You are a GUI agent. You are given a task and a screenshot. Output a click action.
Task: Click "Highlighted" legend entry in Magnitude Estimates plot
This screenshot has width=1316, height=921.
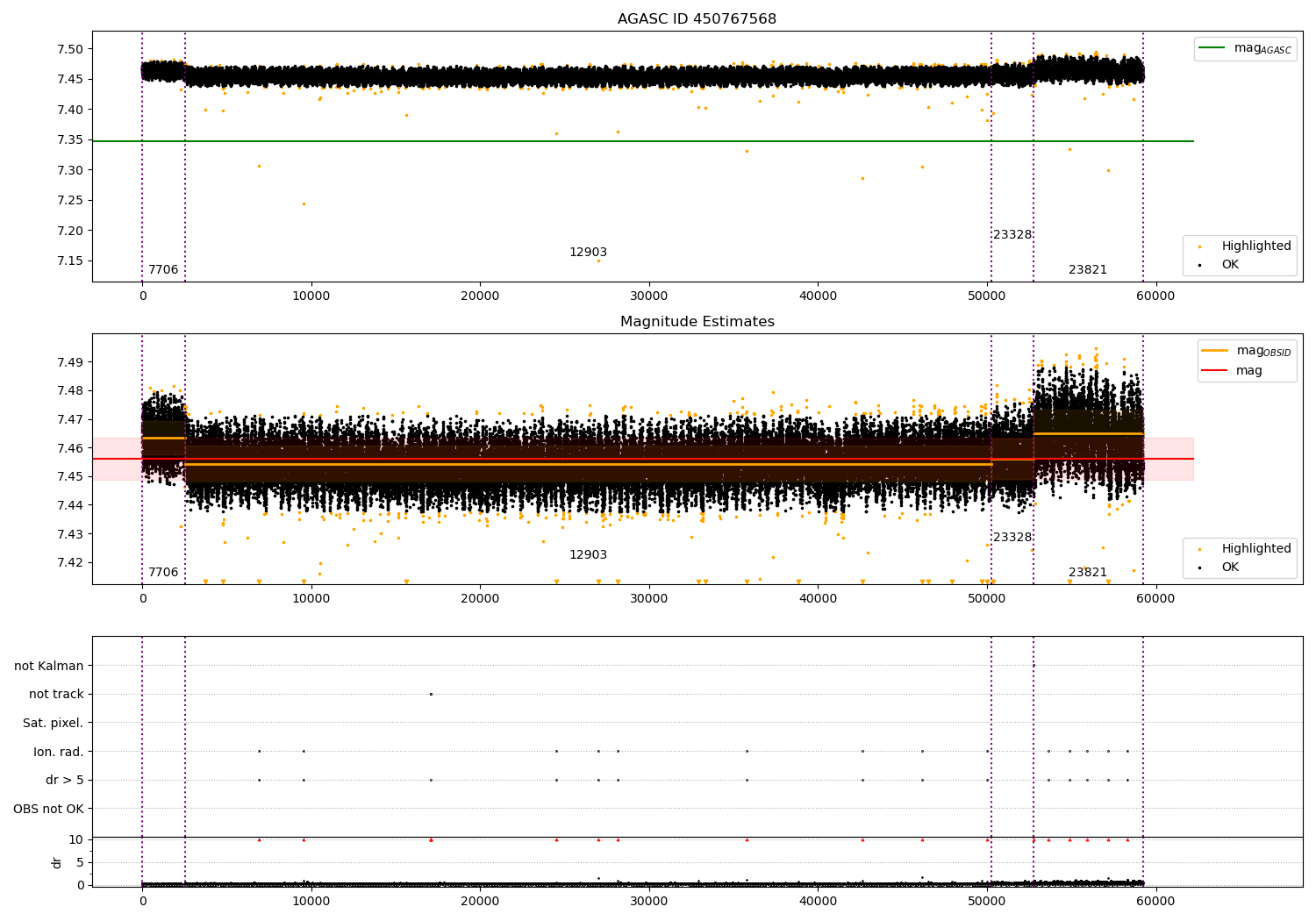click(x=1256, y=549)
